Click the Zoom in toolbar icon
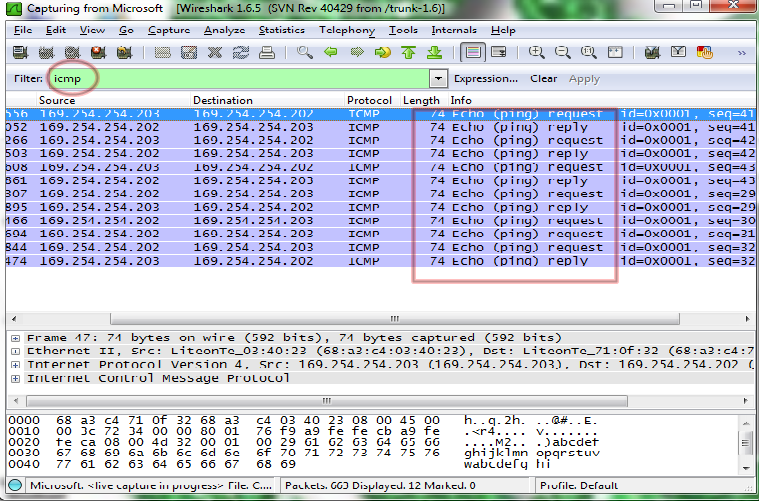 point(536,52)
